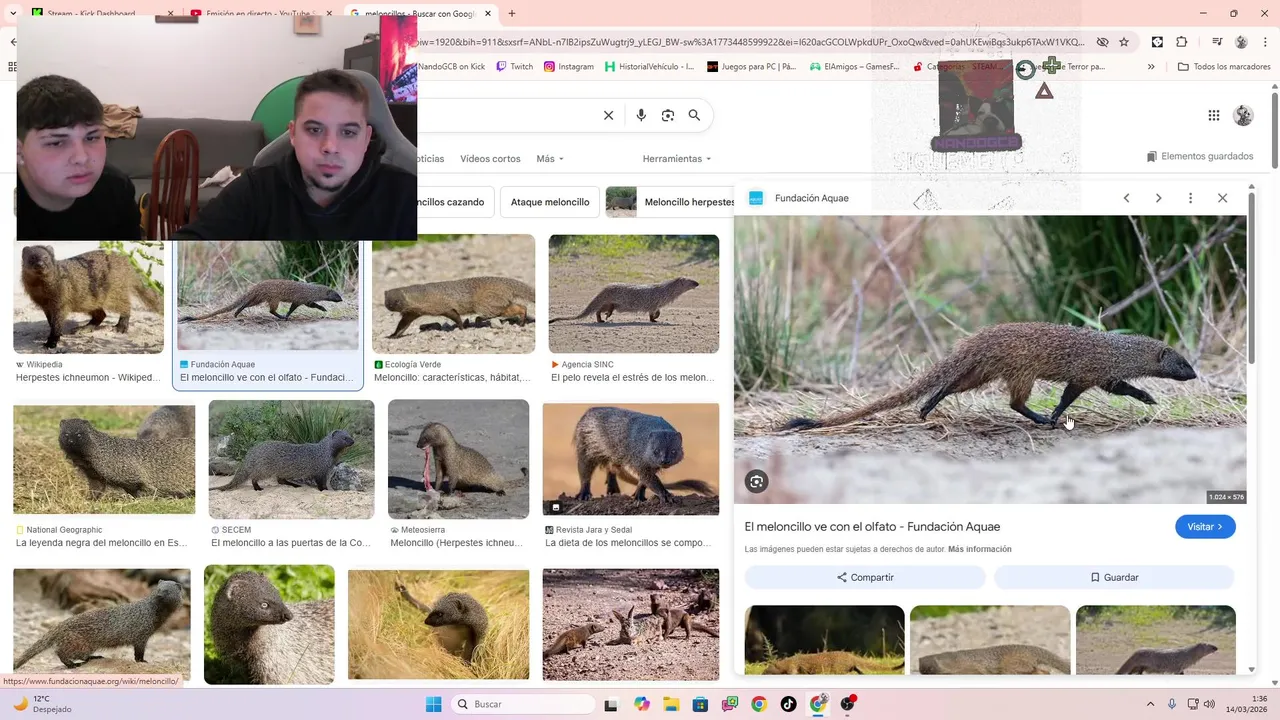This screenshot has height=720, width=1280.
Task: Open HistorialVehículo bookmark
Action: coord(650,67)
